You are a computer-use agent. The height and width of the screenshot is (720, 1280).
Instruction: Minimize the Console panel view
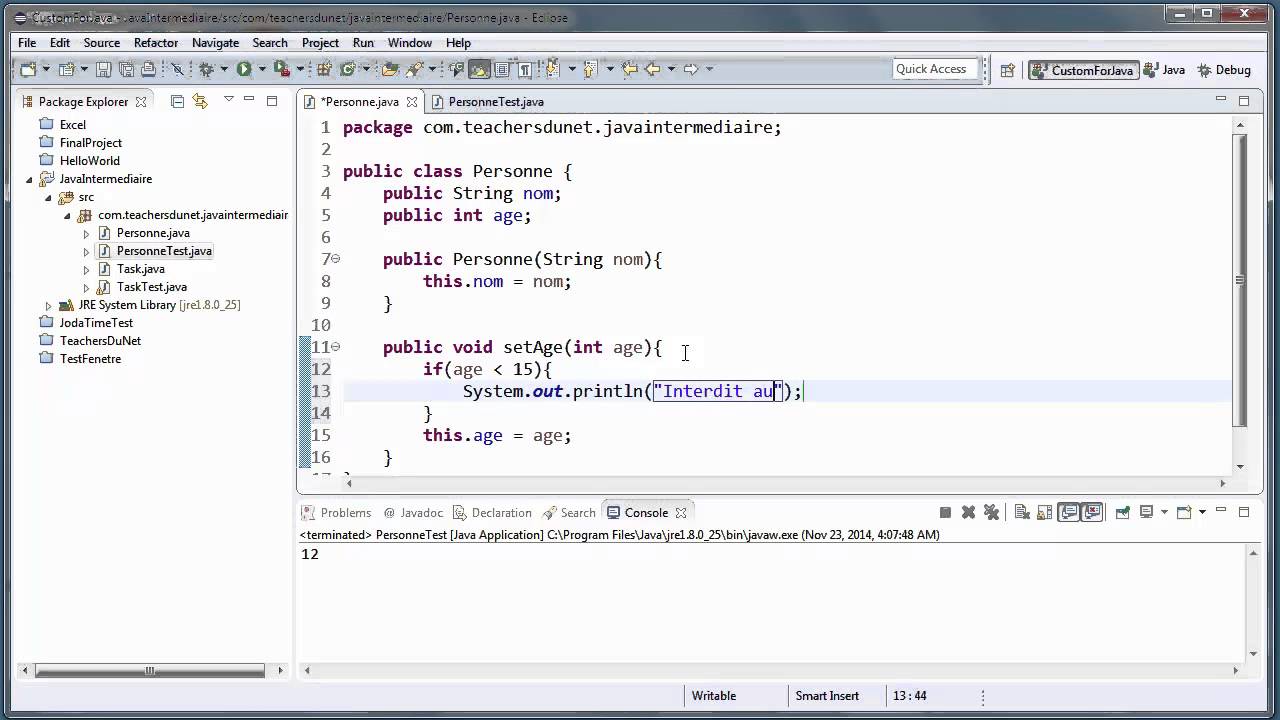(1221, 510)
